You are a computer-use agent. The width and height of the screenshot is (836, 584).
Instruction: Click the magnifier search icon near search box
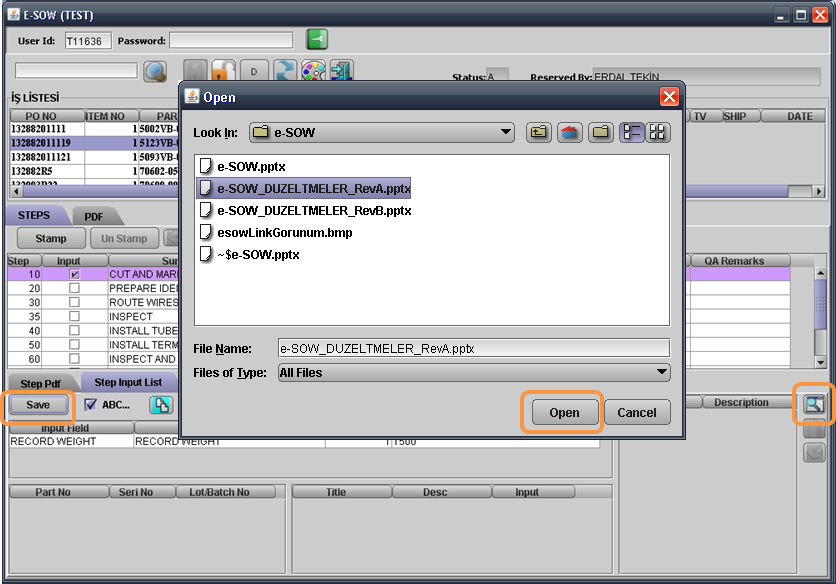(x=155, y=71)
